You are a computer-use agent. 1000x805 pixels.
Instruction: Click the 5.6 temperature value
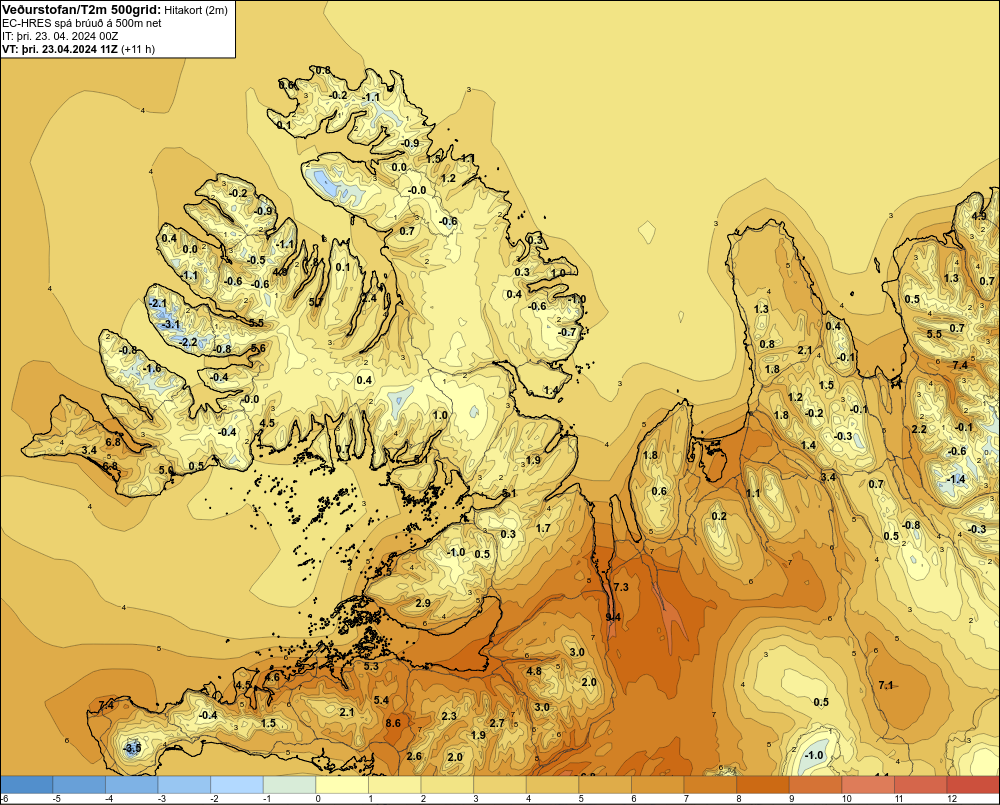pyautogui.click(x=258, y=348)
